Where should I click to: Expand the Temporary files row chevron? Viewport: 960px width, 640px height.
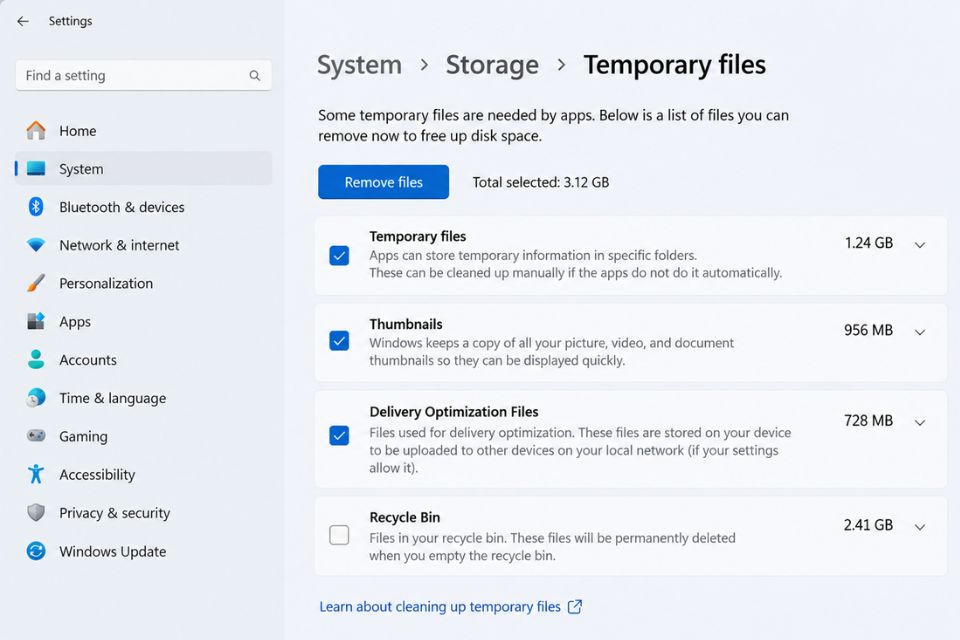(920, 245)
